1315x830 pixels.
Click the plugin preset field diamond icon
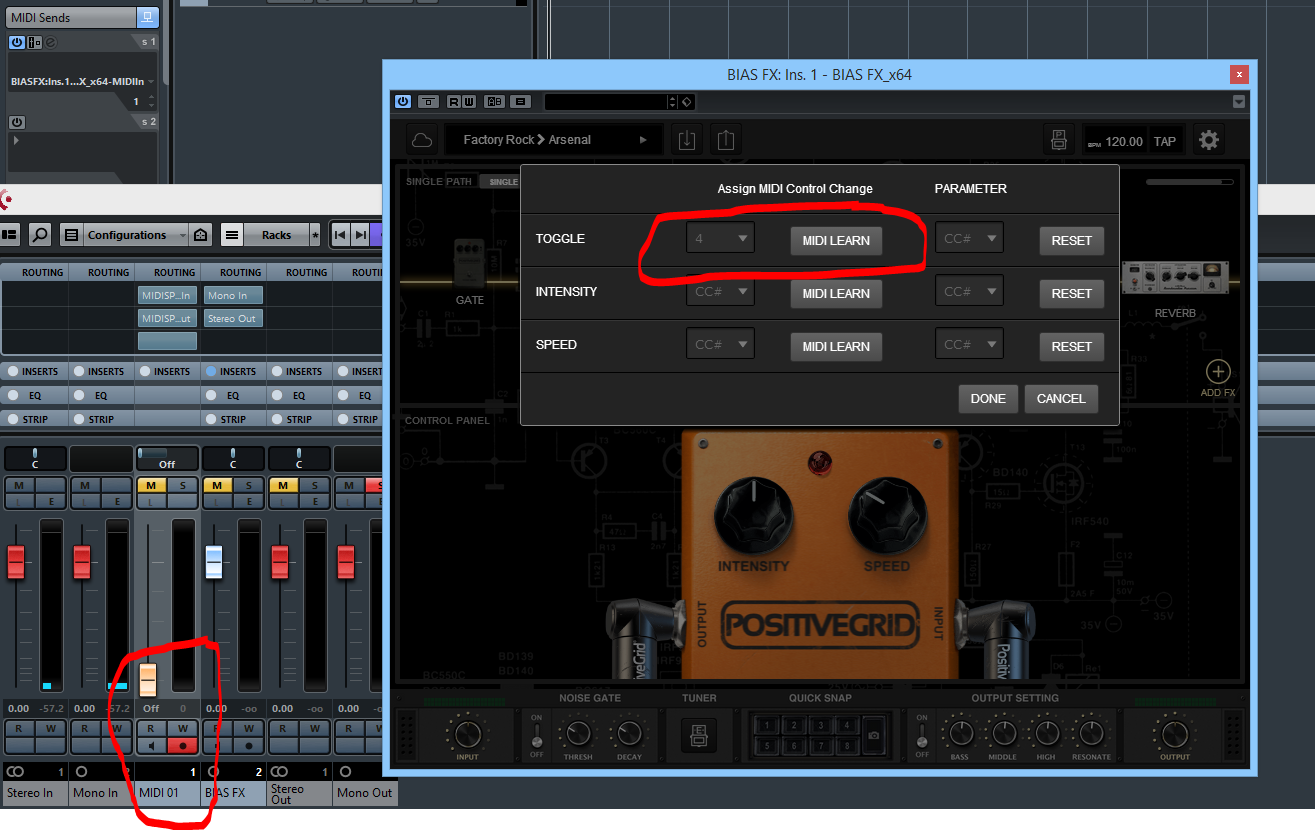[x=686, y=102]
